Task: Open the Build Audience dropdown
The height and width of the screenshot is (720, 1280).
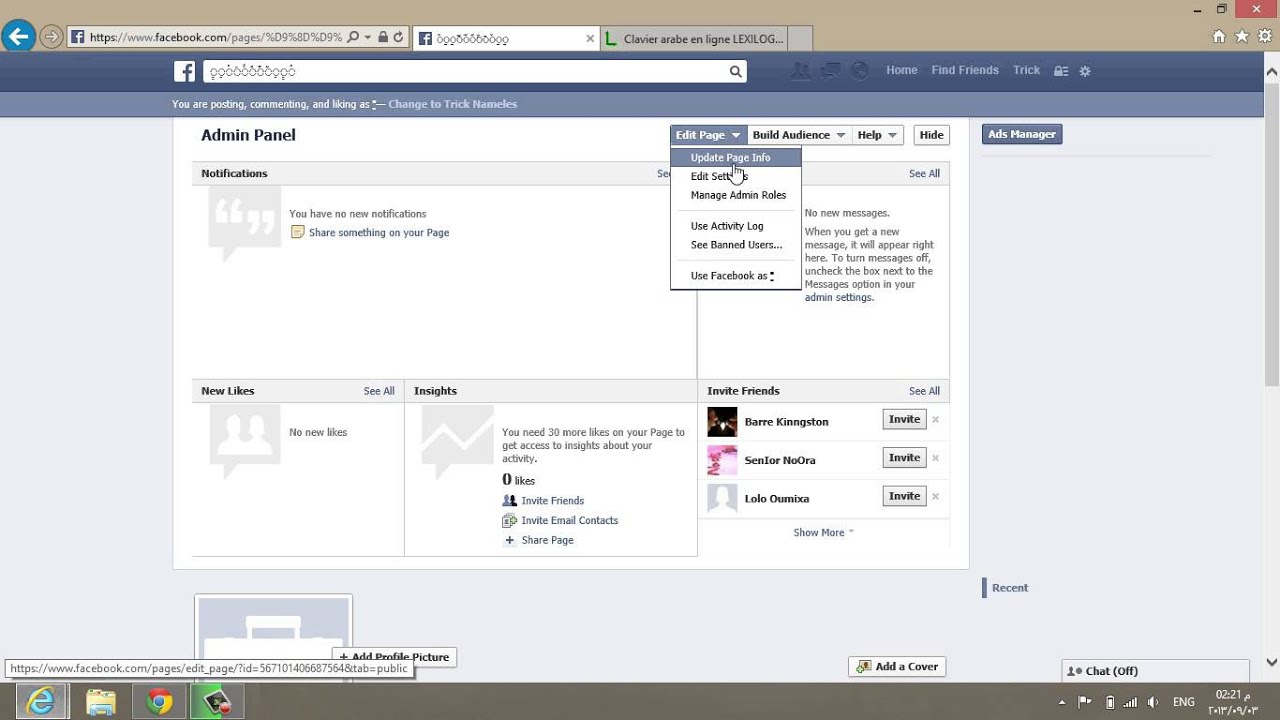Action: 799,135
